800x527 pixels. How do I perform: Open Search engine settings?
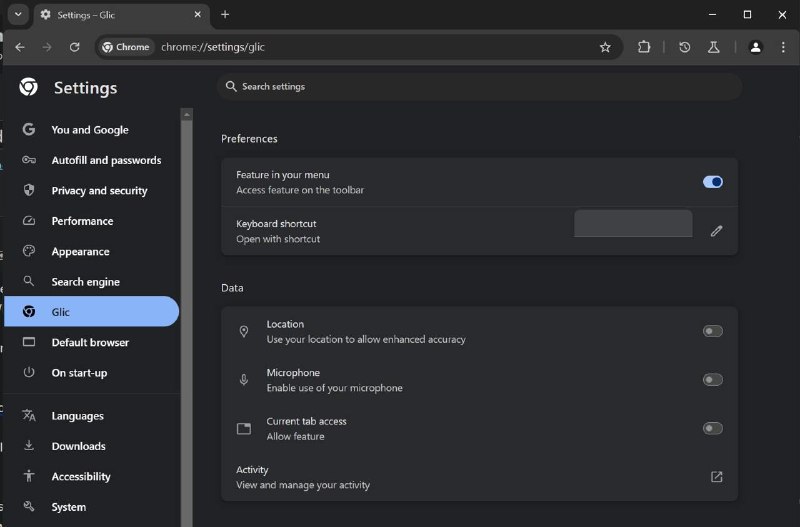pyautogui.click(x=92, y=282)
